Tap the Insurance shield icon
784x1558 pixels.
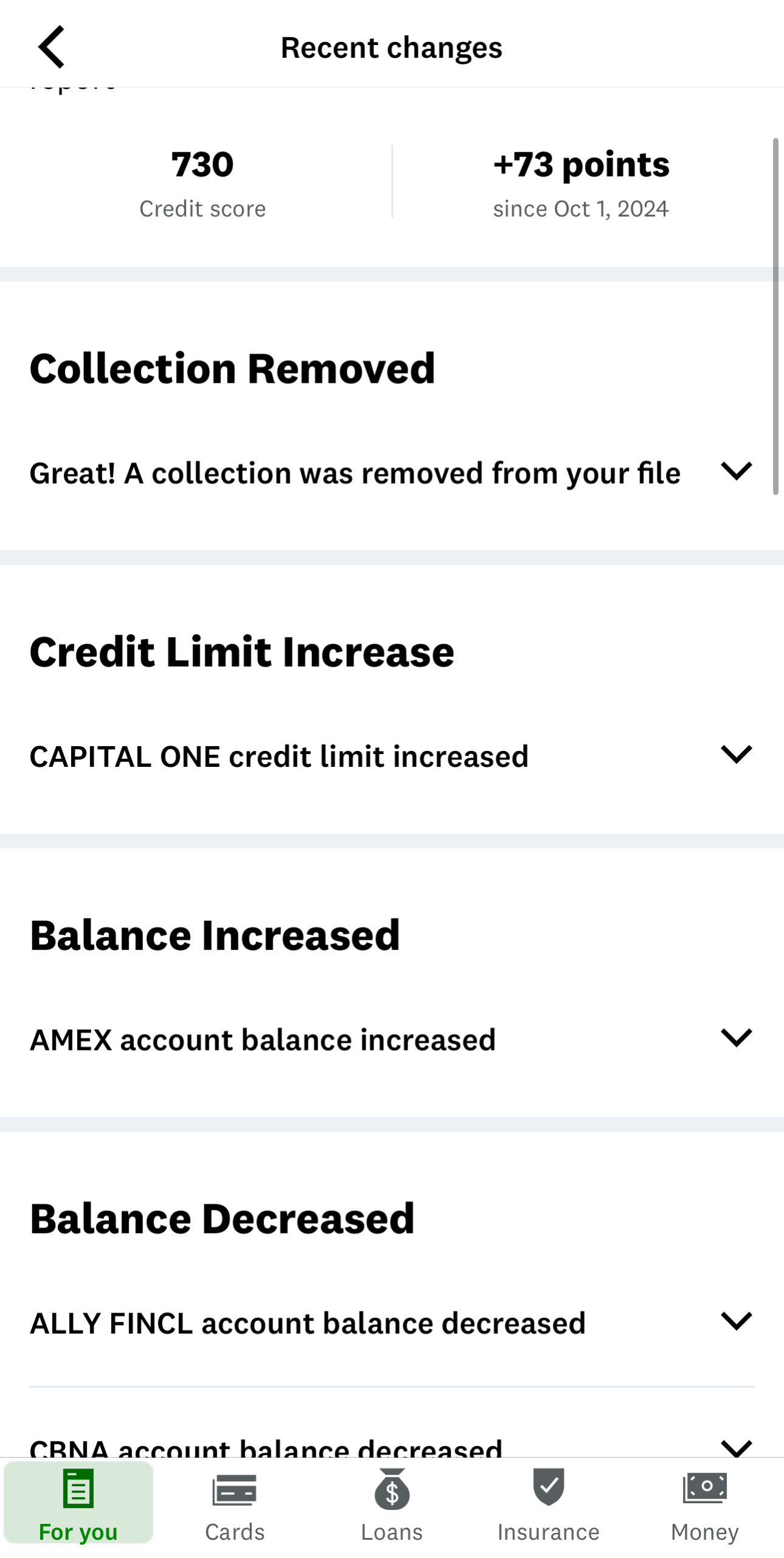click(x=549, y=1487)
